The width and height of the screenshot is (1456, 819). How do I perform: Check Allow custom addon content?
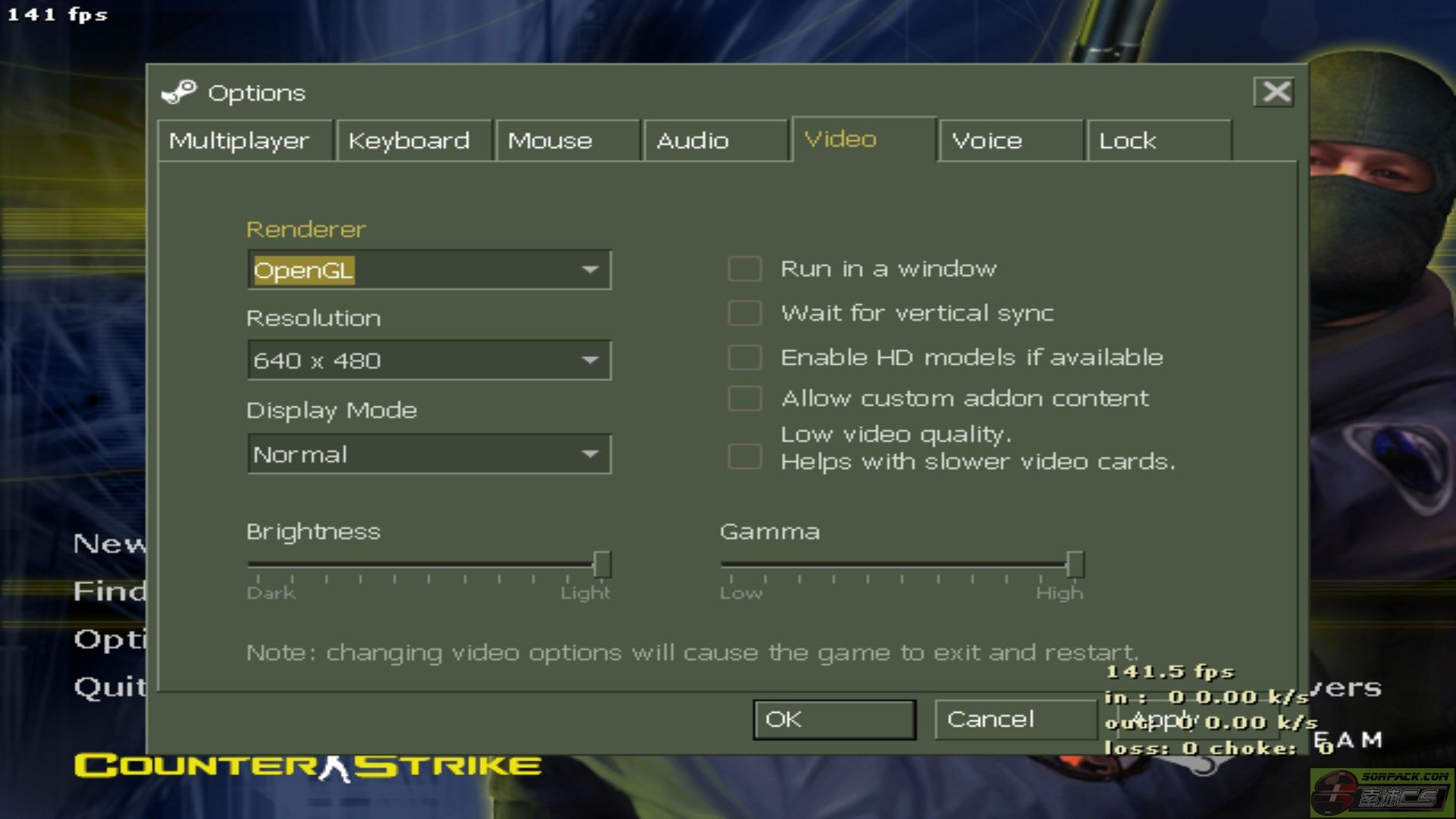click(x=744, y=398)
